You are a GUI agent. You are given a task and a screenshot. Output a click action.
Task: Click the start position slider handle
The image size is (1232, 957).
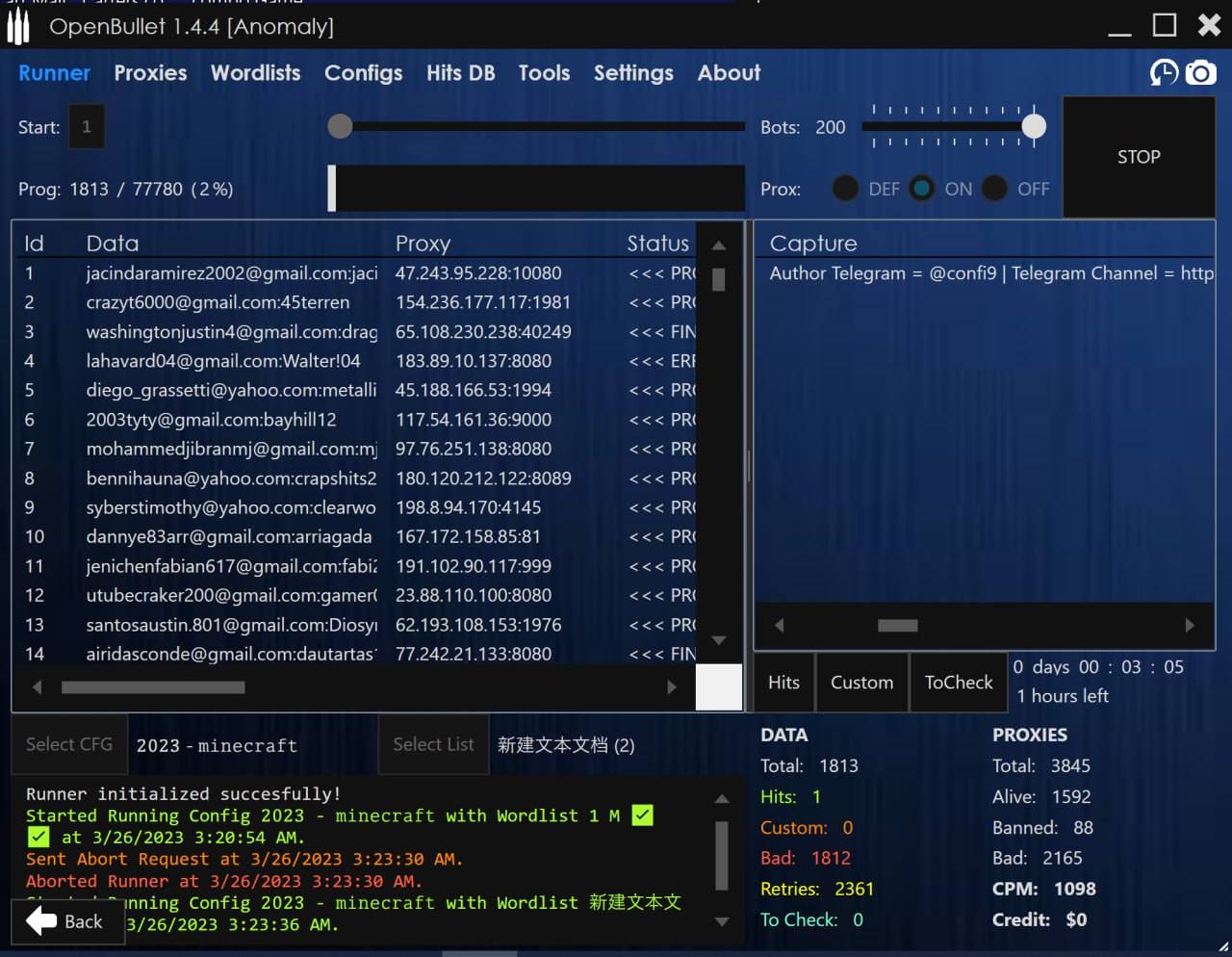(340, 126)
